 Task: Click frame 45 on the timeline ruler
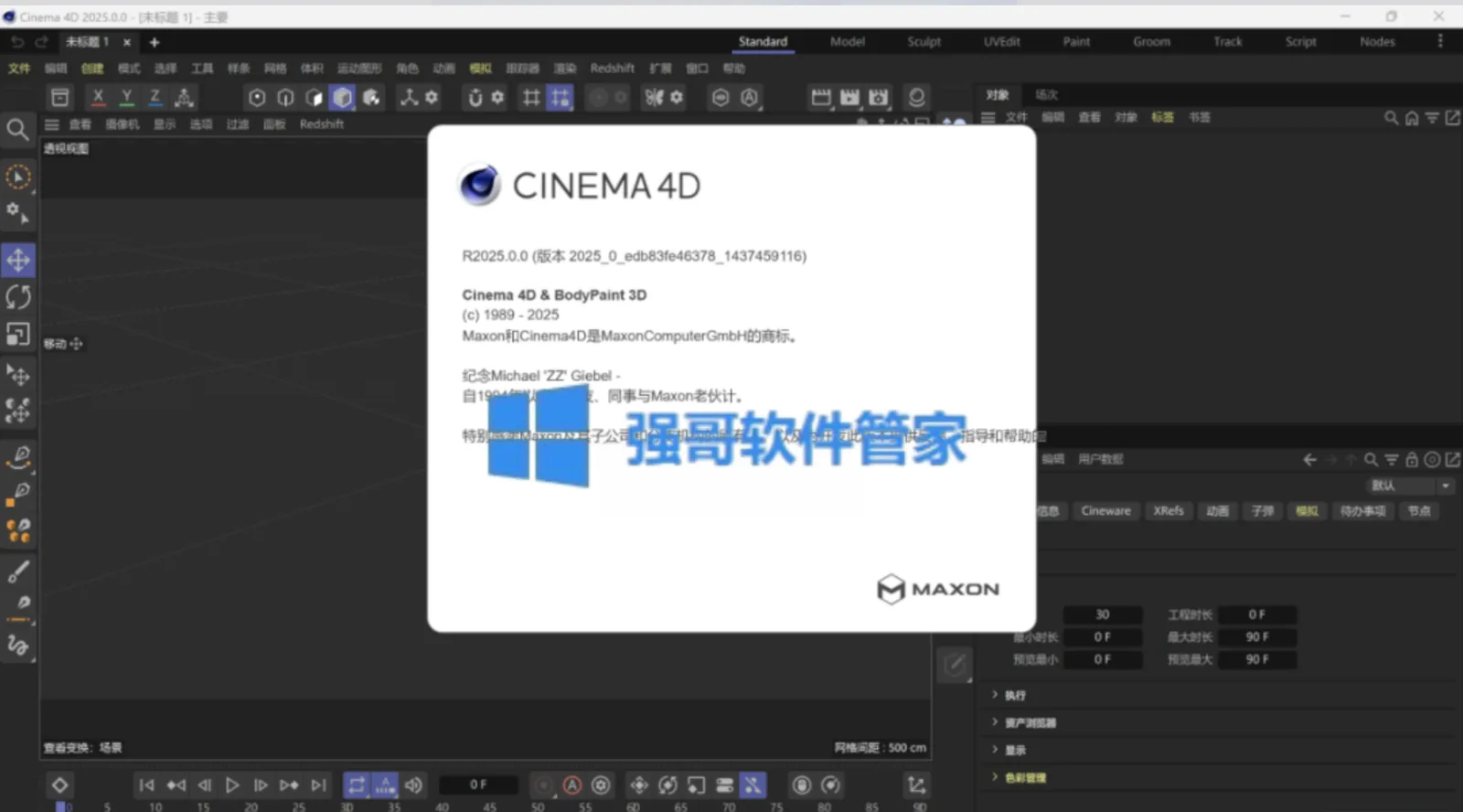point(490,807)
